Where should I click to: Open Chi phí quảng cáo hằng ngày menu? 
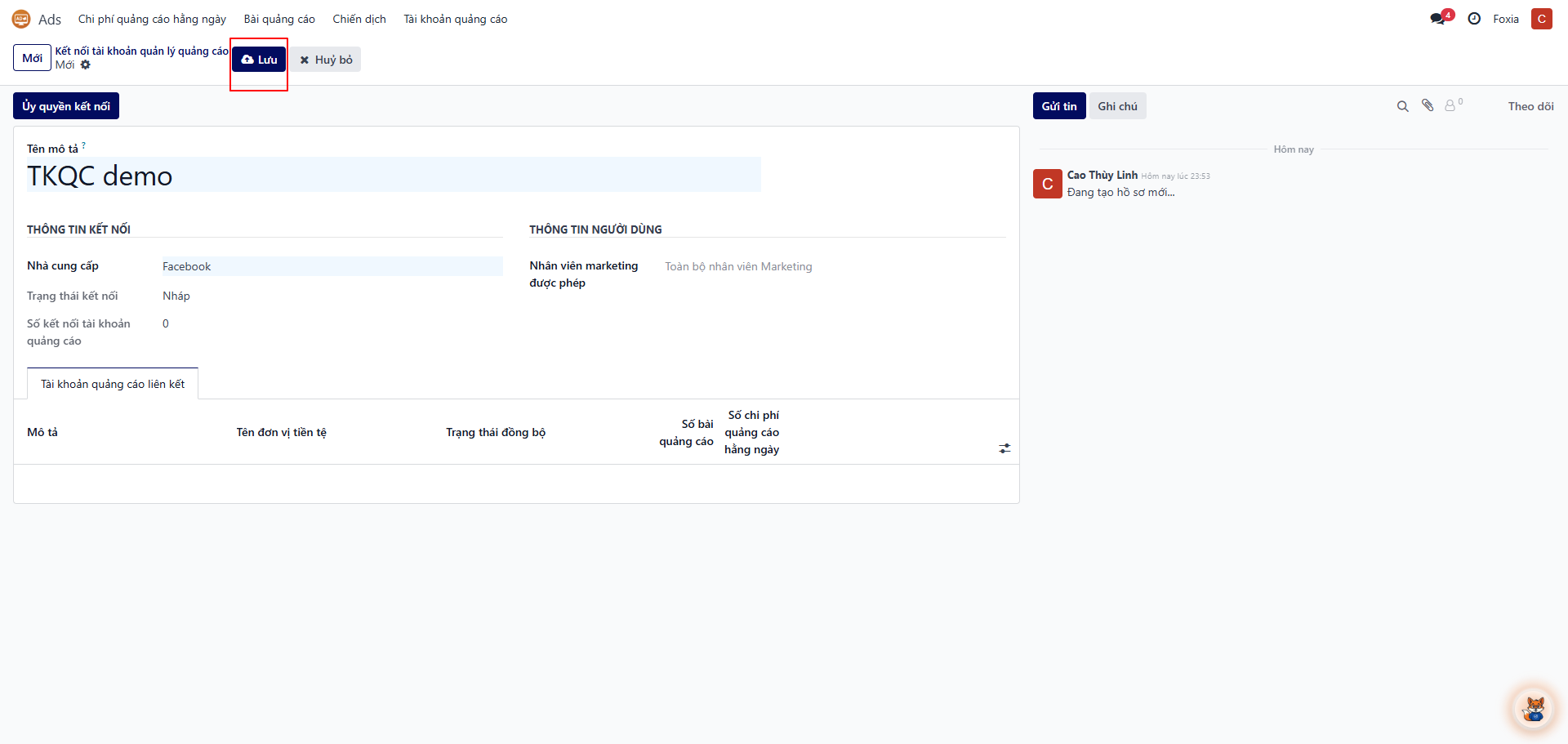click(152, 19)
